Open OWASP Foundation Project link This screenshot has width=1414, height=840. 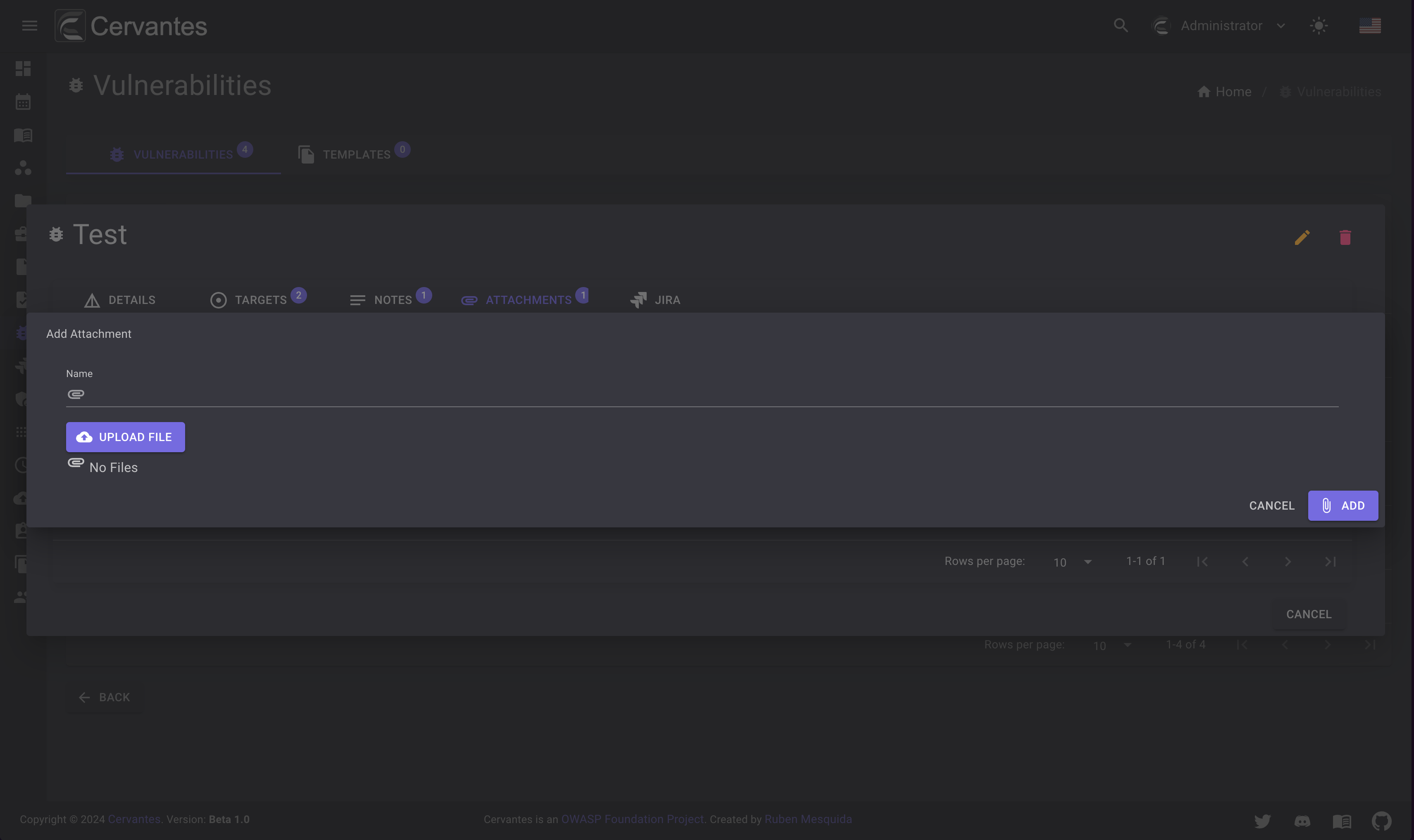pyautogui.click(x=633, y=819)
